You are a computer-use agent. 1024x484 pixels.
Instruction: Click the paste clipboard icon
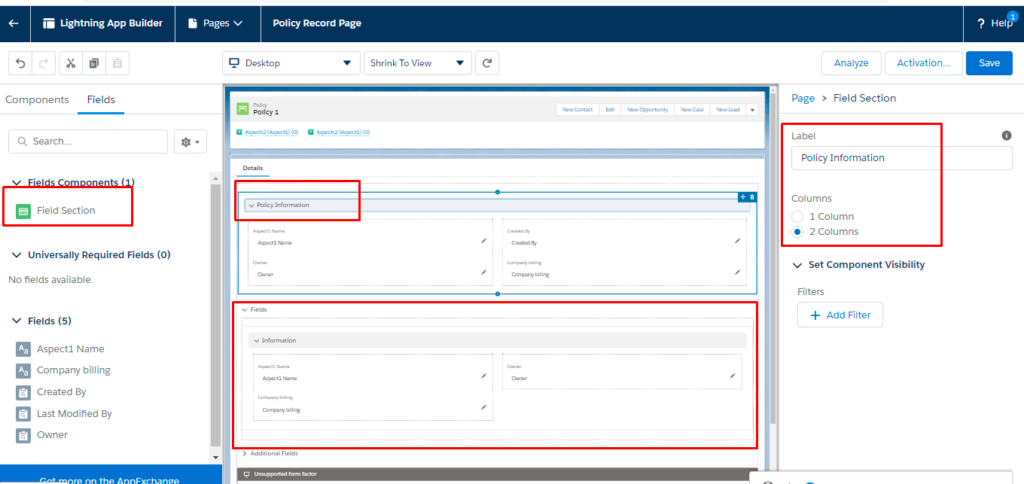[x=117, y=63]
